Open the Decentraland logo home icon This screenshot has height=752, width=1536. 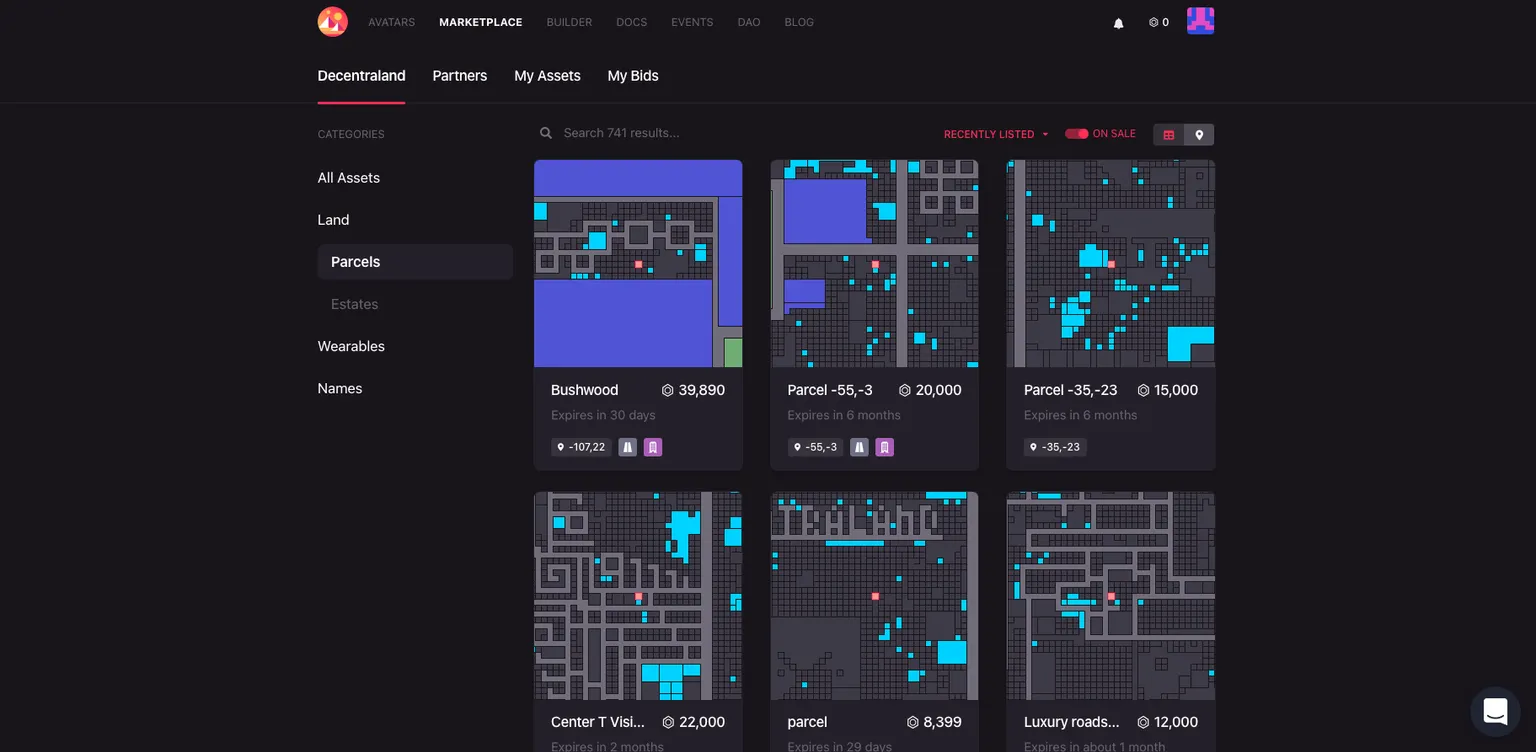pyautogui.click(x=332, y=20)
